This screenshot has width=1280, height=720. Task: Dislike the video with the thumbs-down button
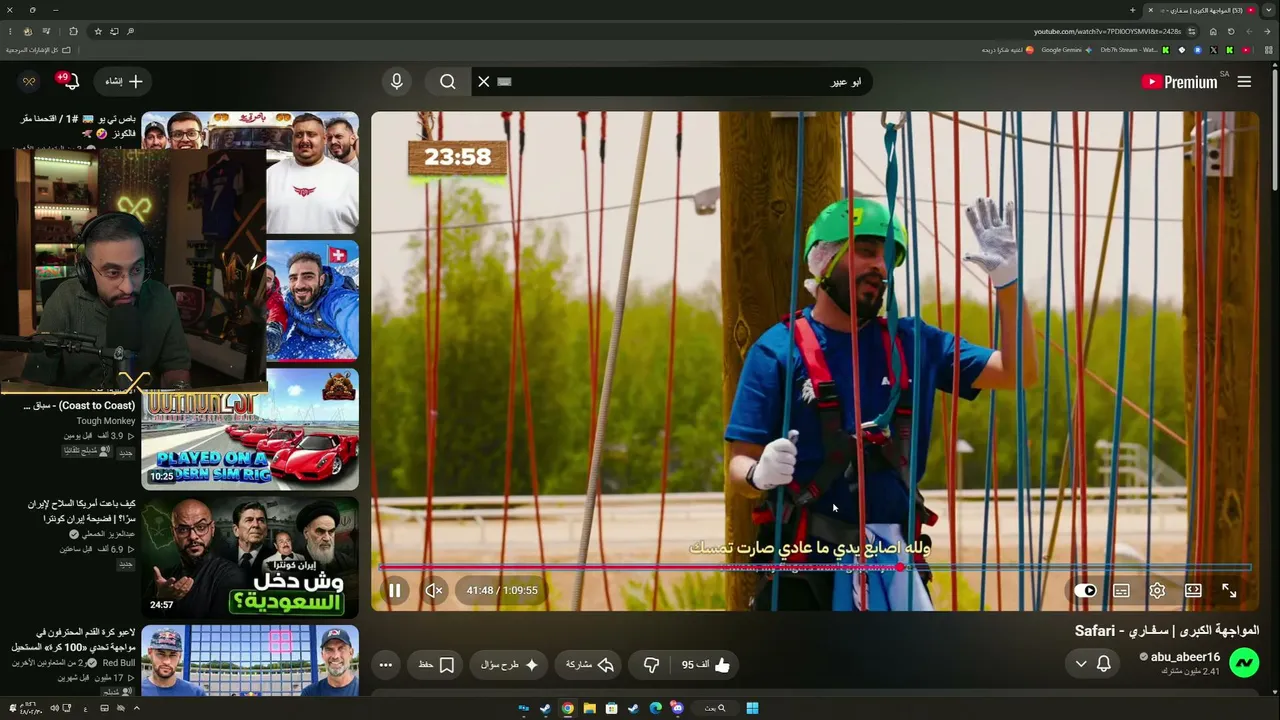(x=652, y=665)
